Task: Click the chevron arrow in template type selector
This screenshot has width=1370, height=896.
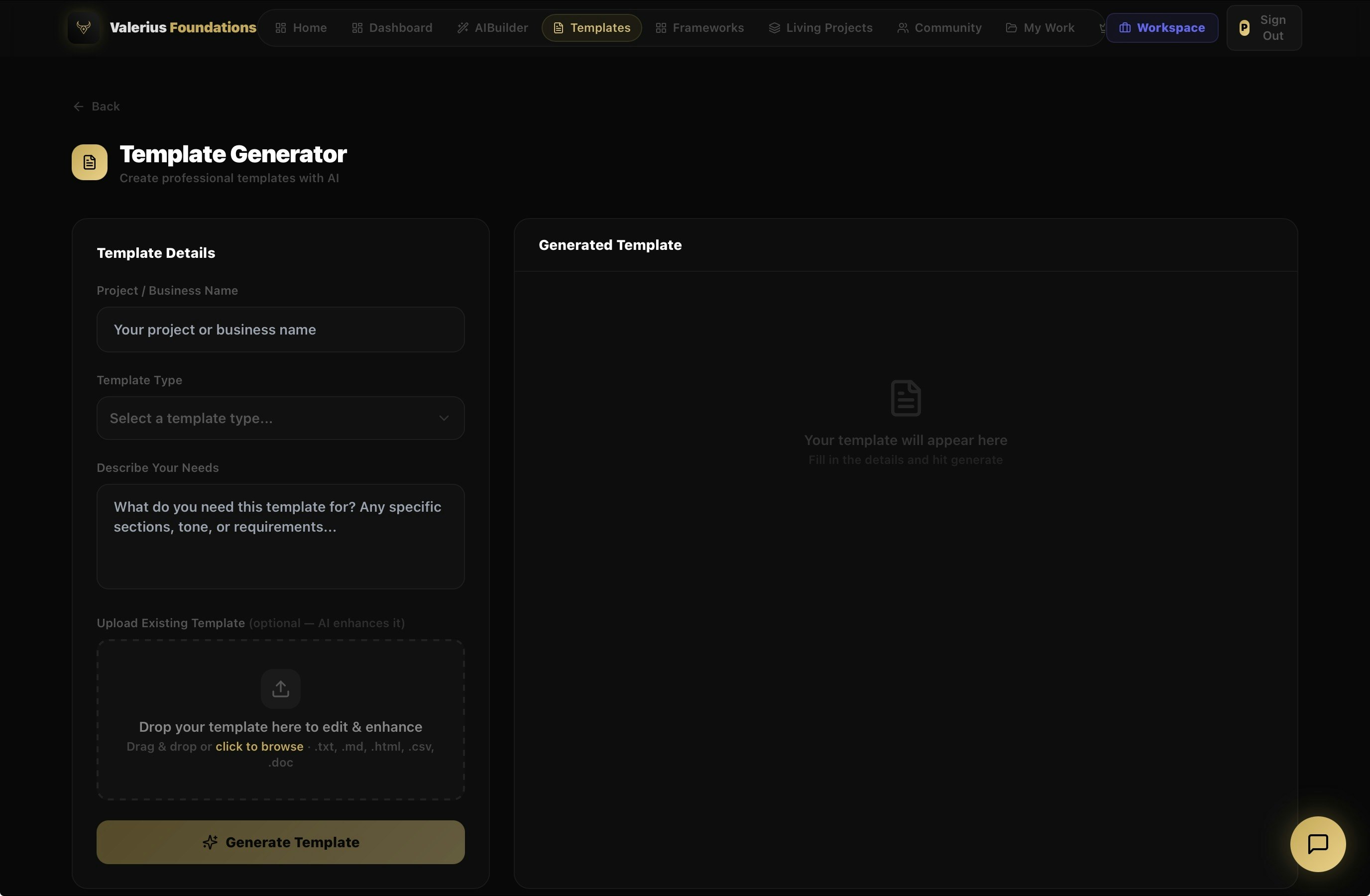Action: click(443, 418)
